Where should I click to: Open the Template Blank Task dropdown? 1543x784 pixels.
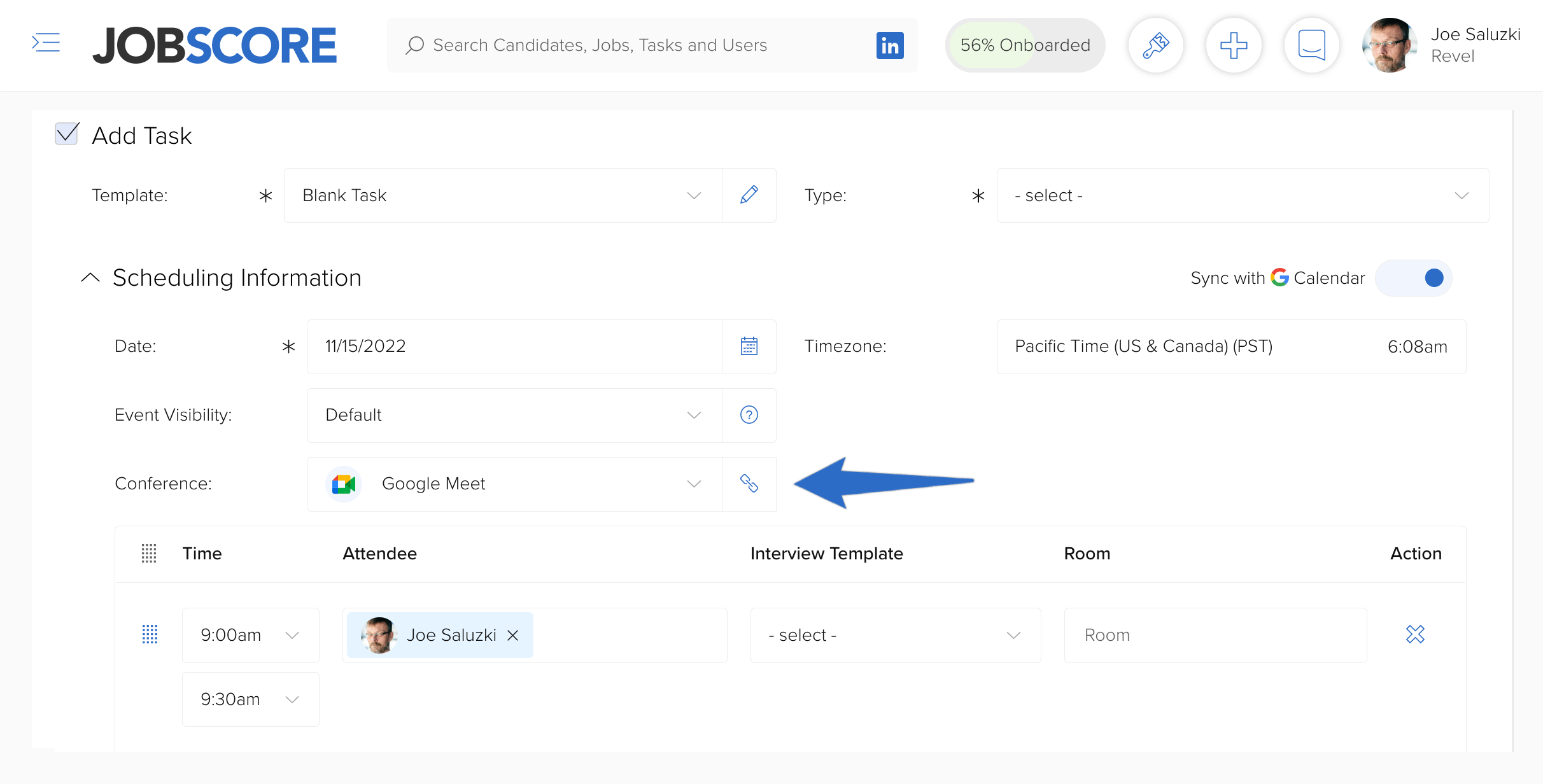503,195
